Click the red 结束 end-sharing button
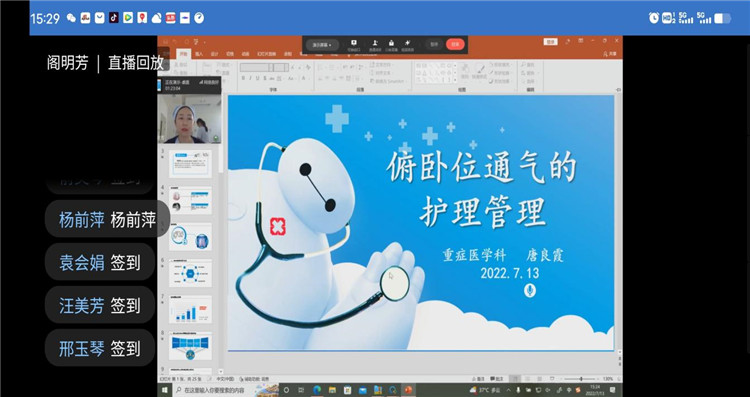 coord(455,44)
